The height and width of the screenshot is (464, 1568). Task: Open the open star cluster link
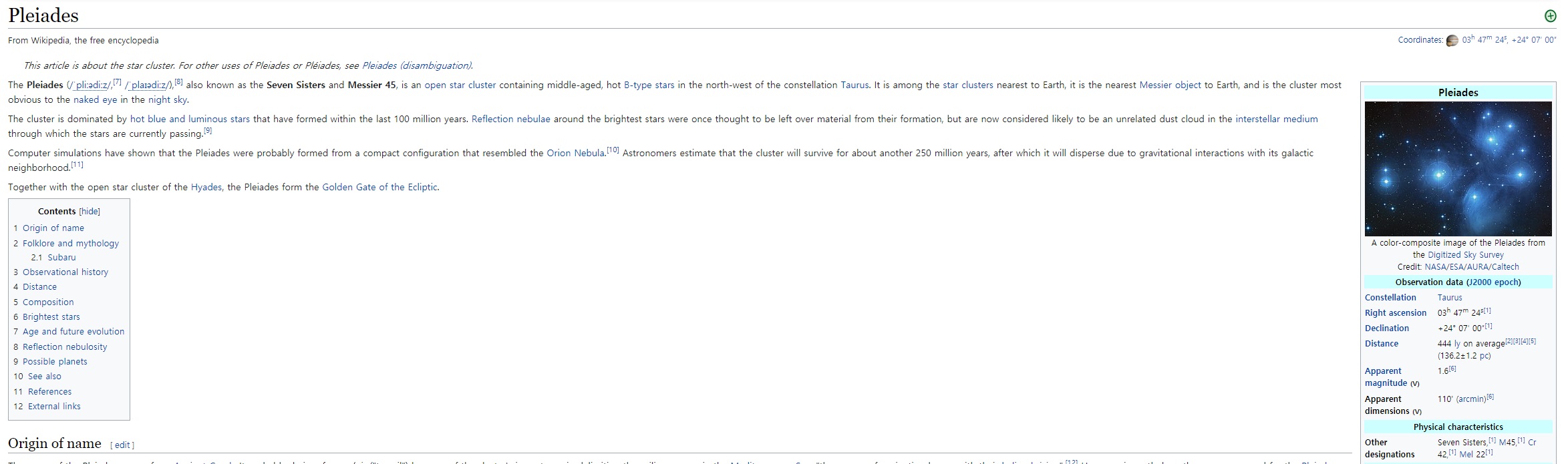click(460, 85)
